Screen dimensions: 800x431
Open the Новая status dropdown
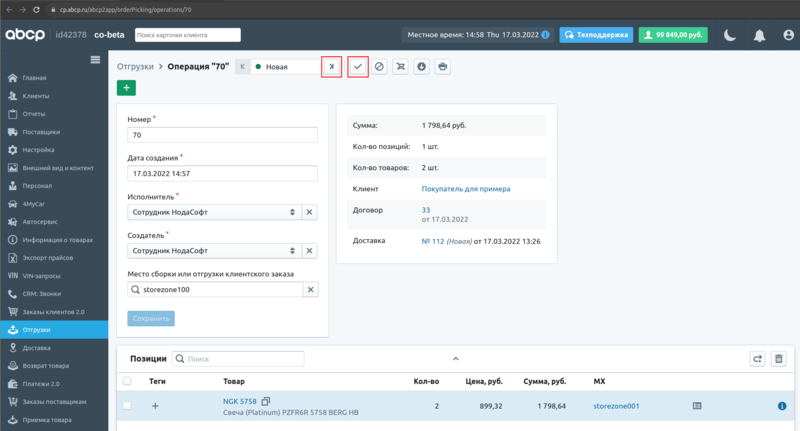coord(286,67)
